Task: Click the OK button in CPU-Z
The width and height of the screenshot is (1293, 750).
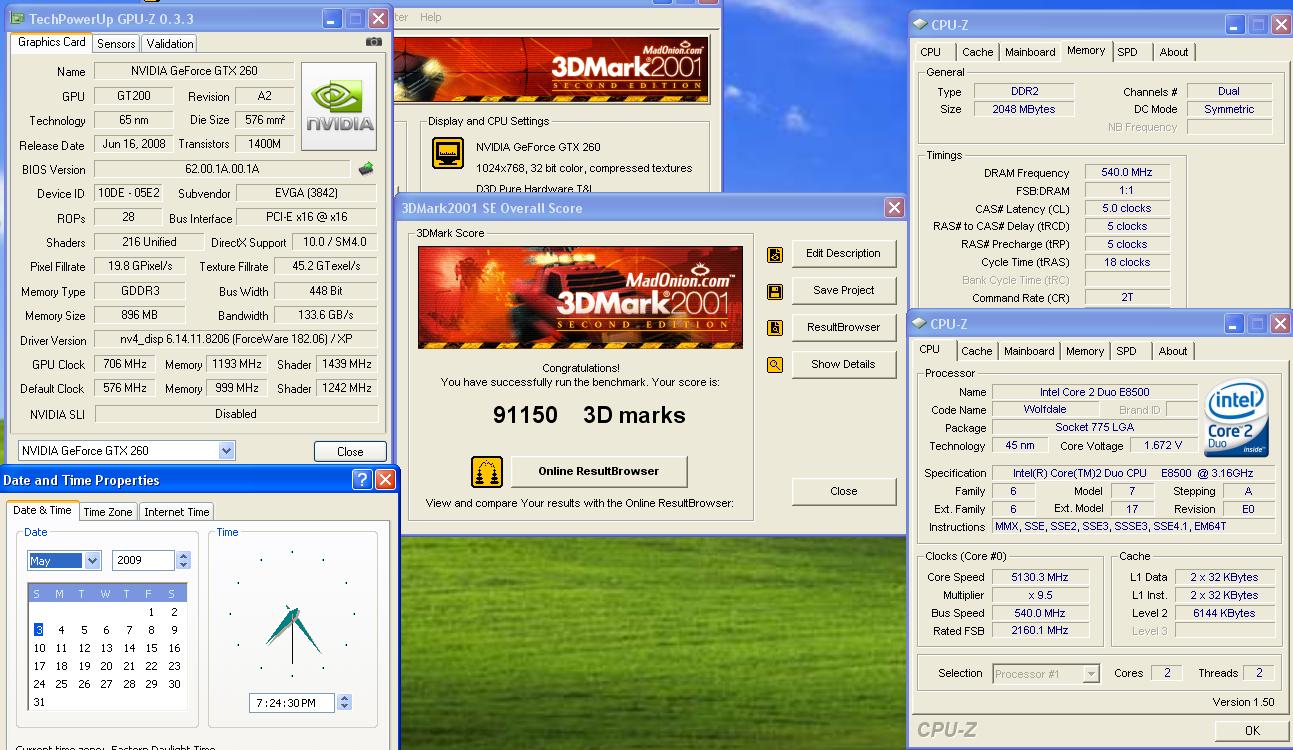Action: pos(1251,731)
